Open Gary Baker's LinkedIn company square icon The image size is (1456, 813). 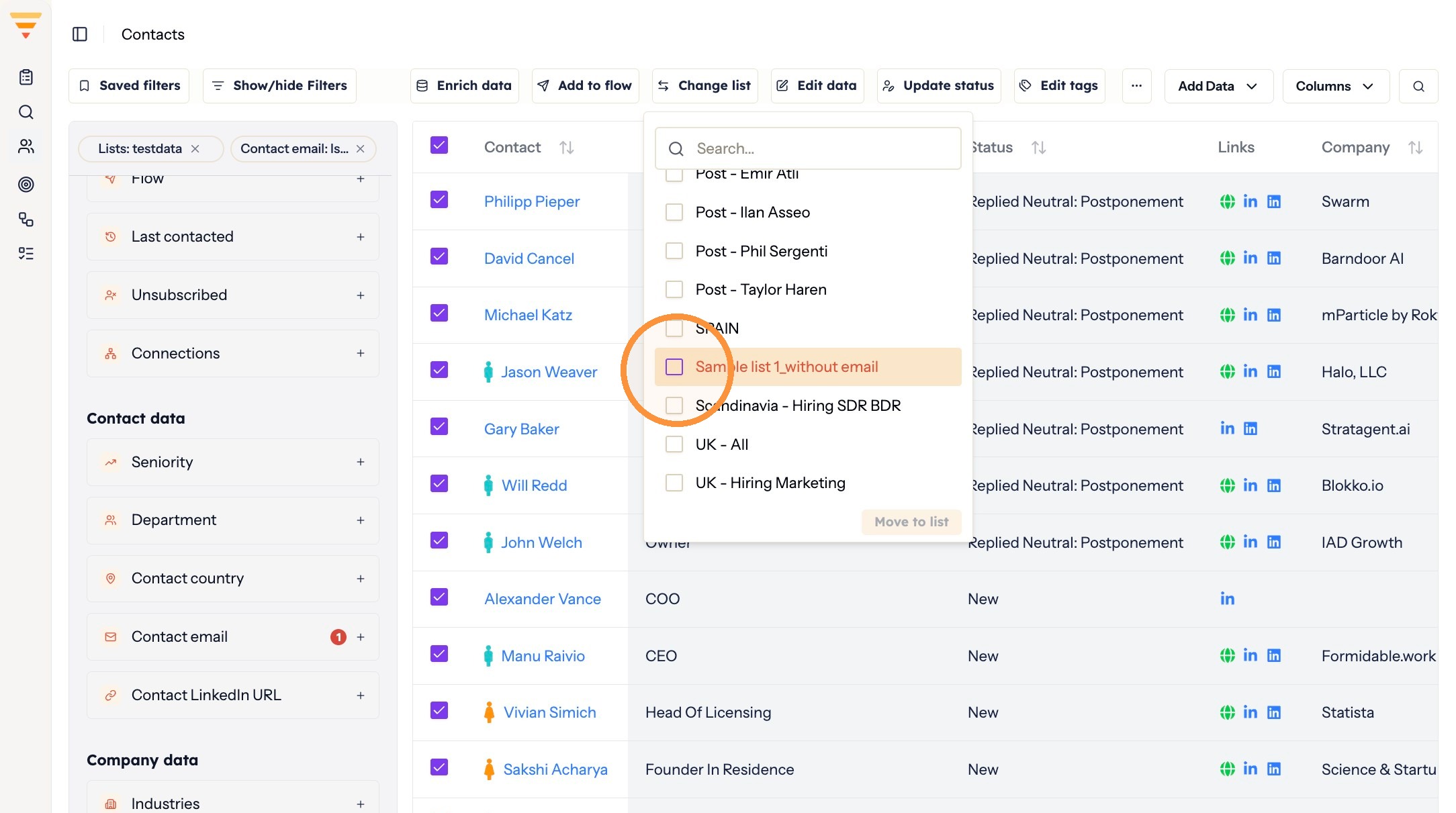(x=1250, y=428)
